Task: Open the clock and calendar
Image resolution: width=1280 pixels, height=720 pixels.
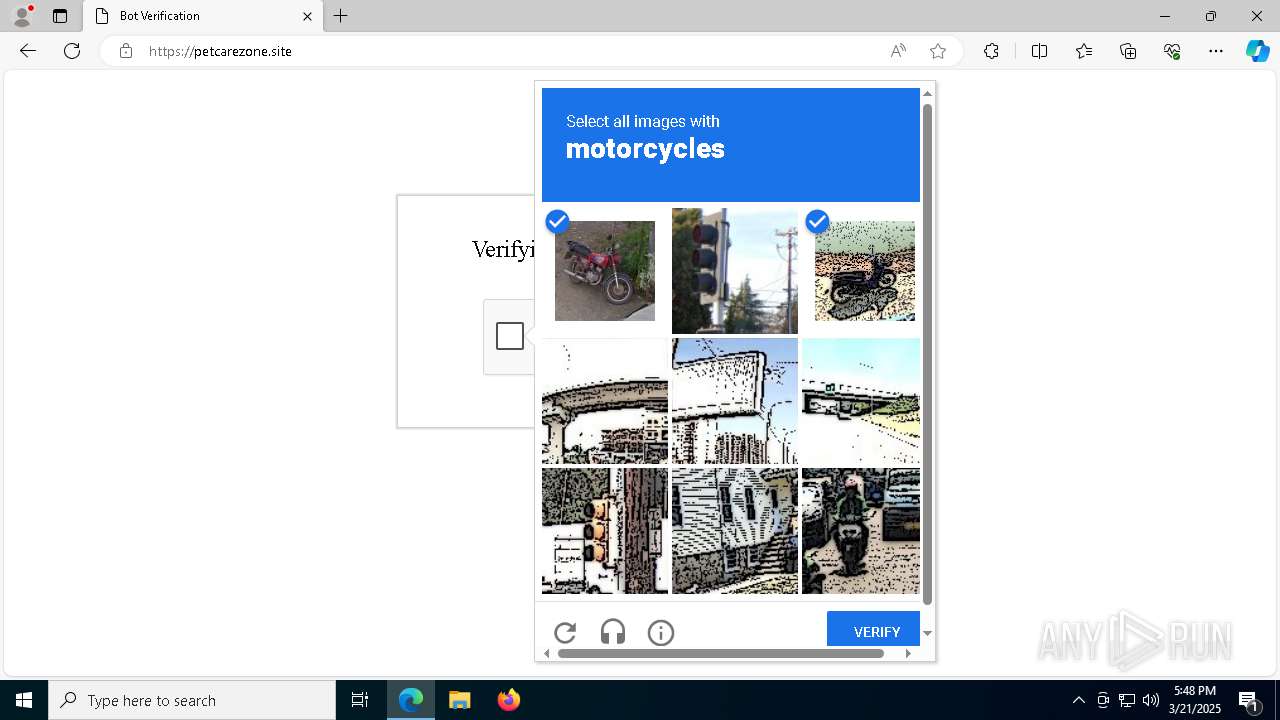Action: (x=1197, y=700)
